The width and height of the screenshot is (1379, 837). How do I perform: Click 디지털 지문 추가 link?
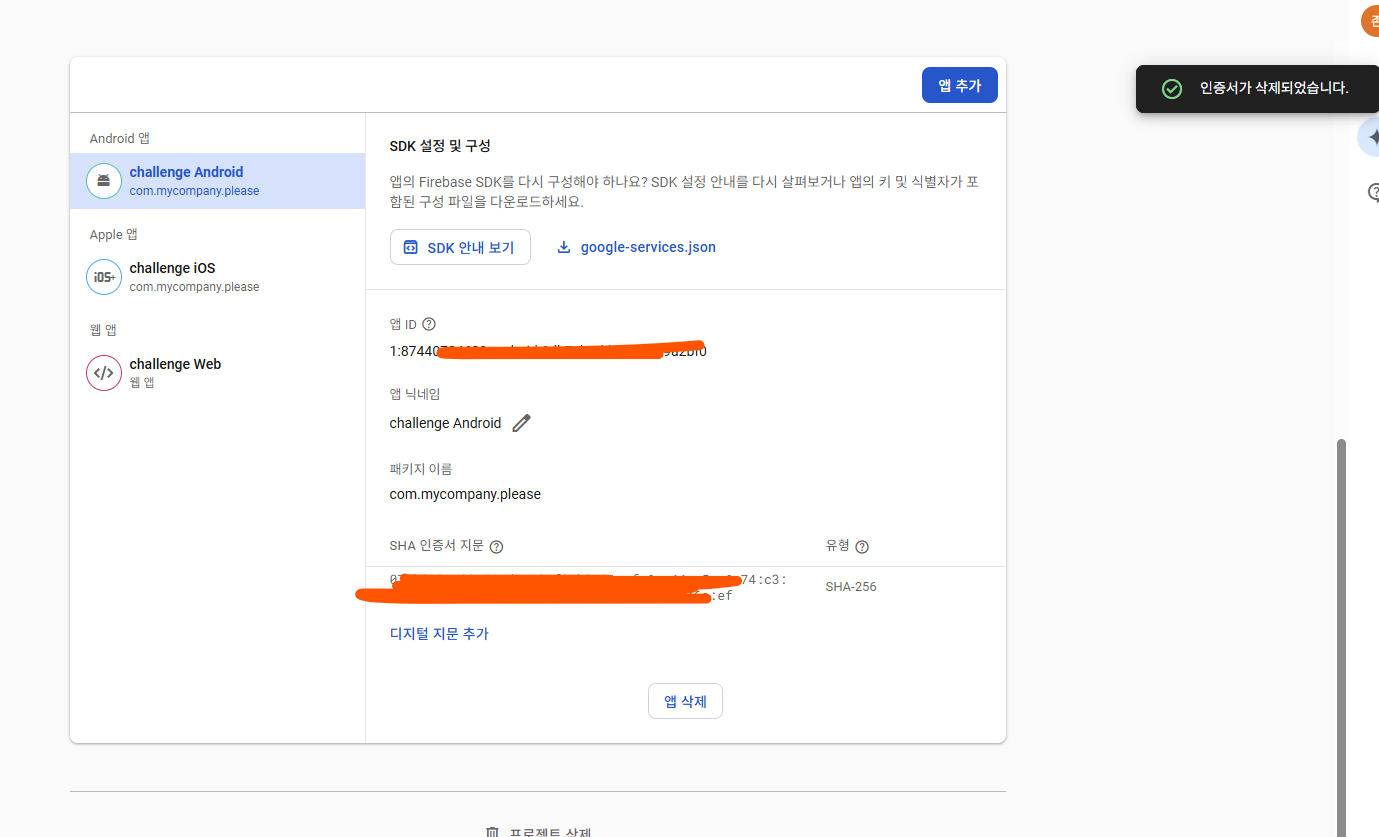point(439,633)
